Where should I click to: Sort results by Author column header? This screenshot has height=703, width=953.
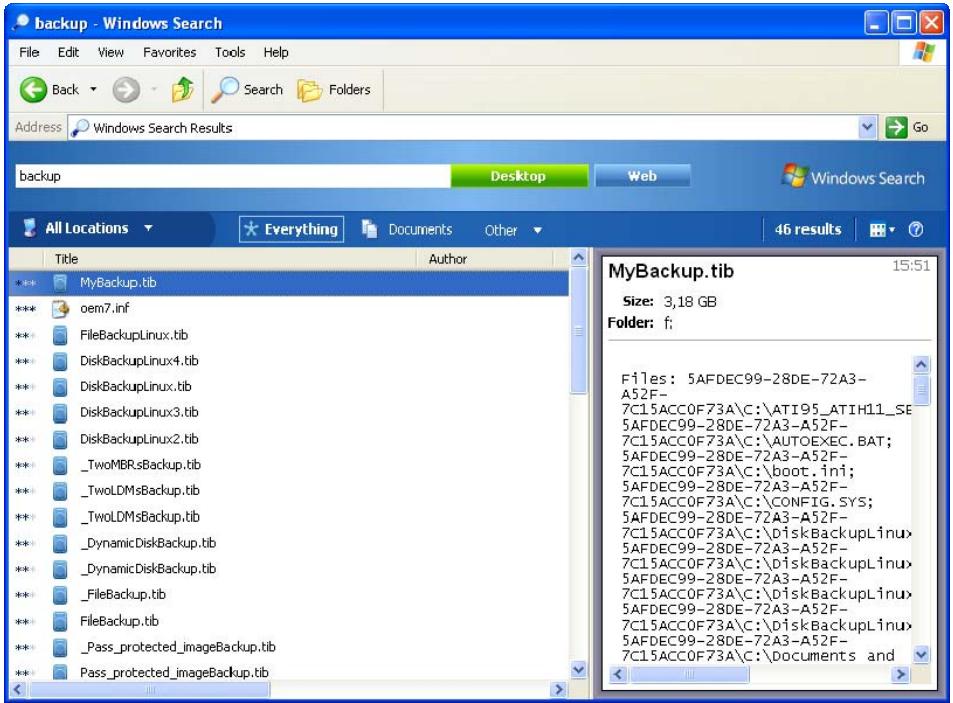(x=485, y=259)
